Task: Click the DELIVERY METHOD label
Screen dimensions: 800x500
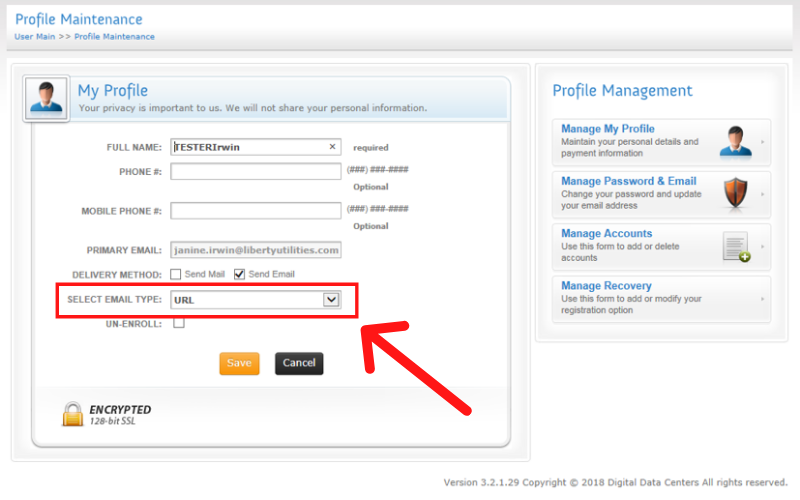Action: click(117, 275)
